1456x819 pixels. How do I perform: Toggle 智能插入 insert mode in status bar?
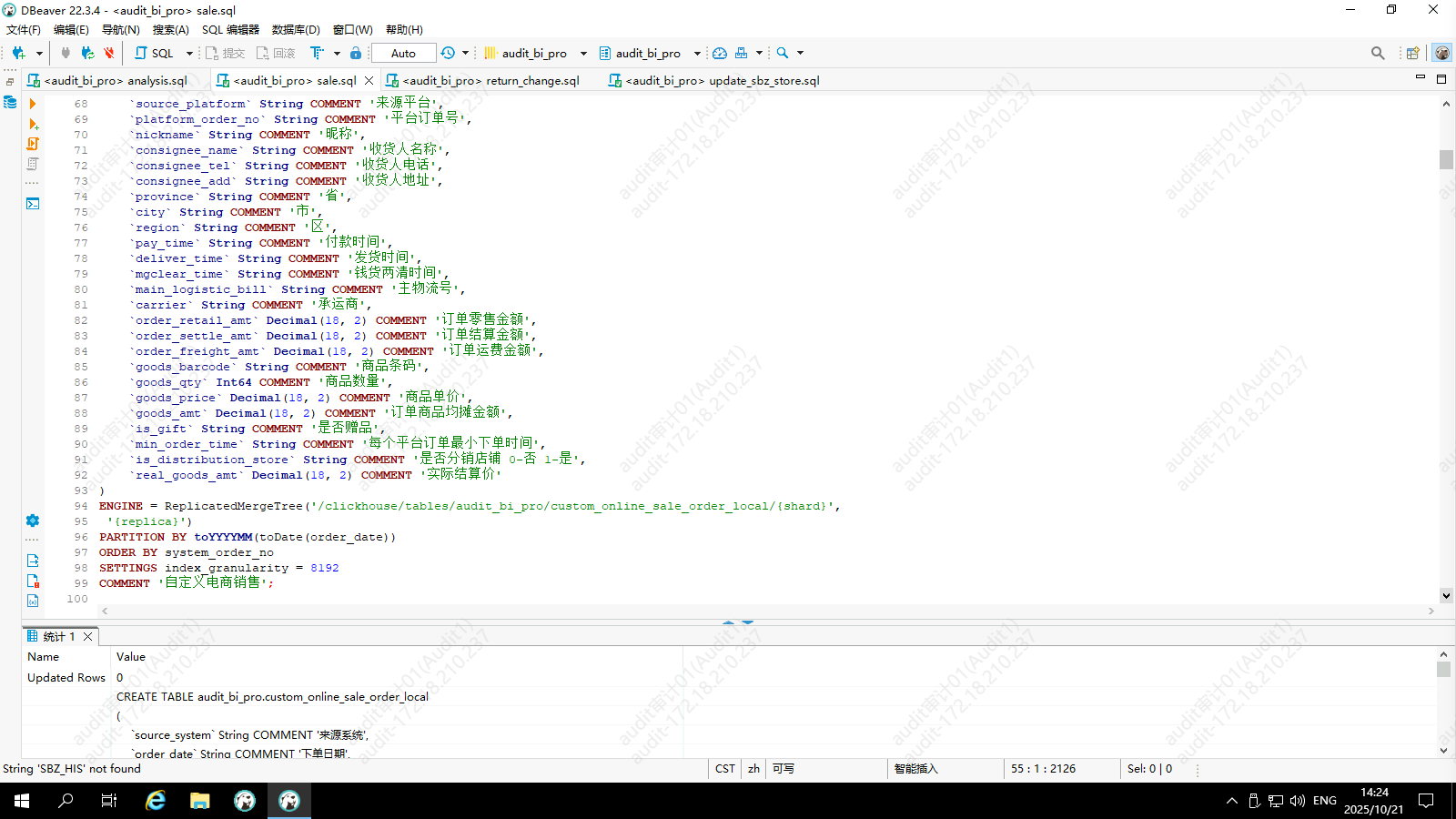[915, 769]
